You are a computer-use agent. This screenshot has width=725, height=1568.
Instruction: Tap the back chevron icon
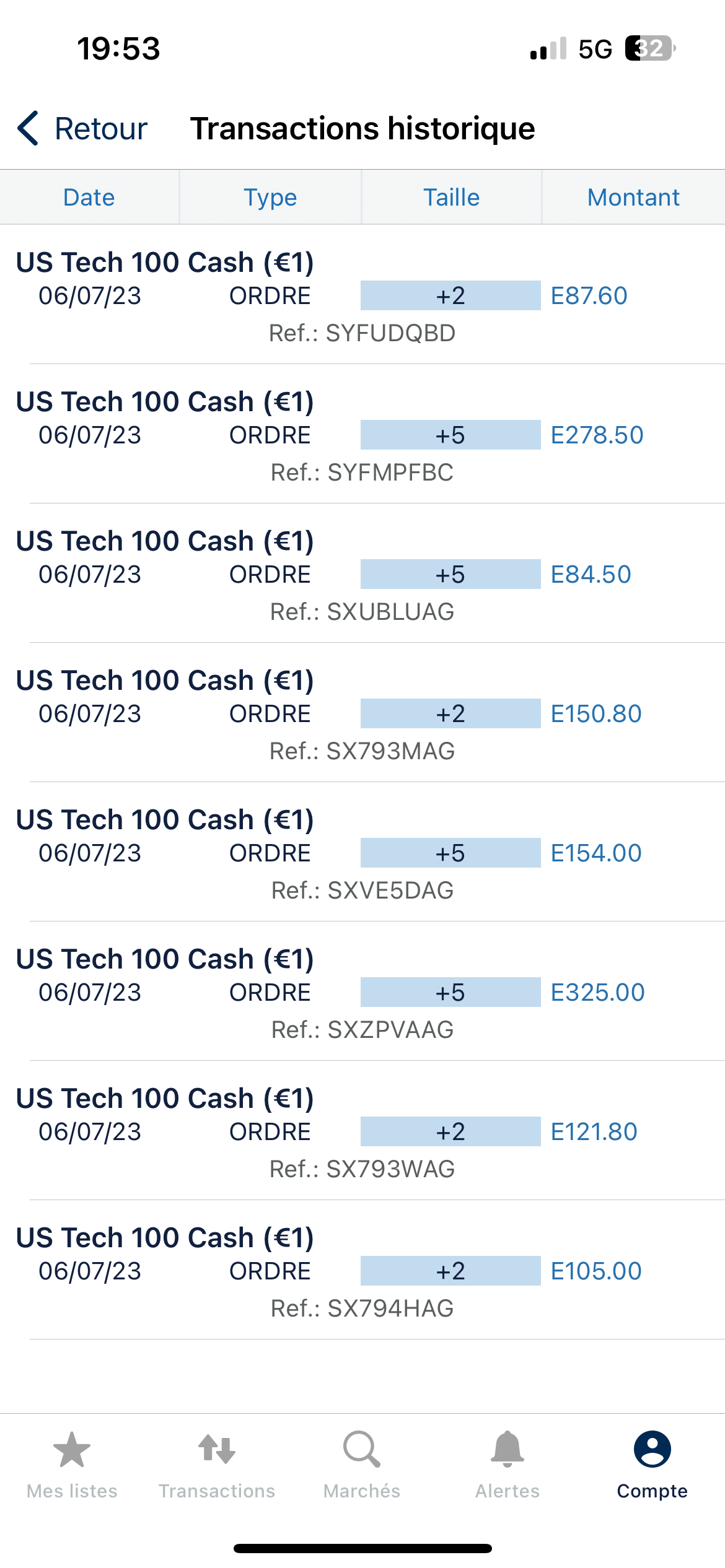point(29,129)
